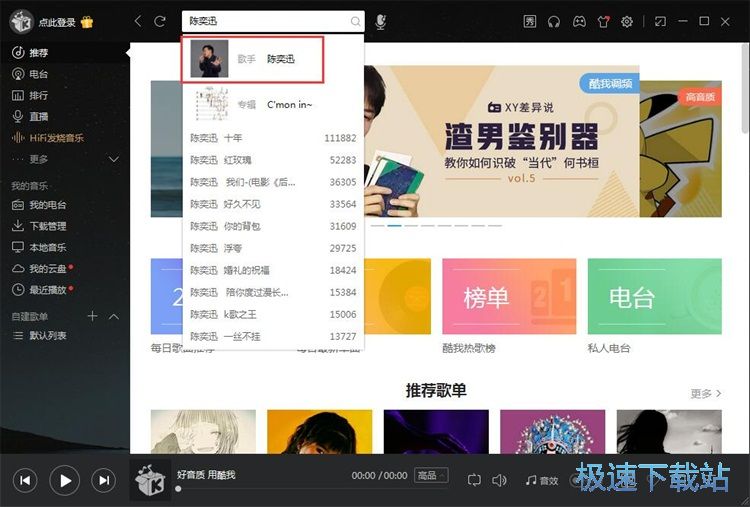This screenshot has height=507, width=750.
Task: Choose suggestion 陈奕迅 我们-(电影
Action: click(273, 182)
